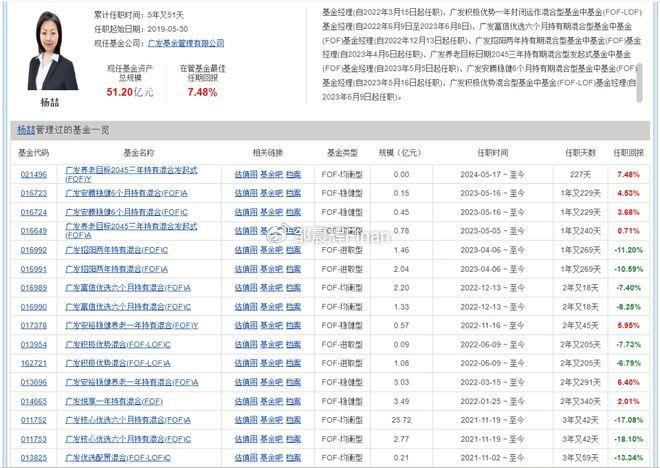Viewport: 660px width, 468px height.
Task: Open fund name 广发富信优选六个月持有混合(FOF)C
Action: 128,307
